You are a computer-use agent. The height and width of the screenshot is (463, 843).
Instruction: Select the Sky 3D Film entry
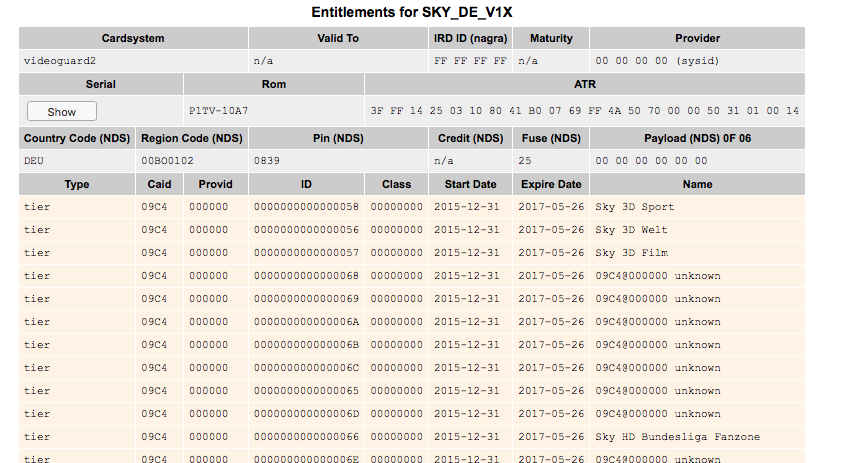632,253
